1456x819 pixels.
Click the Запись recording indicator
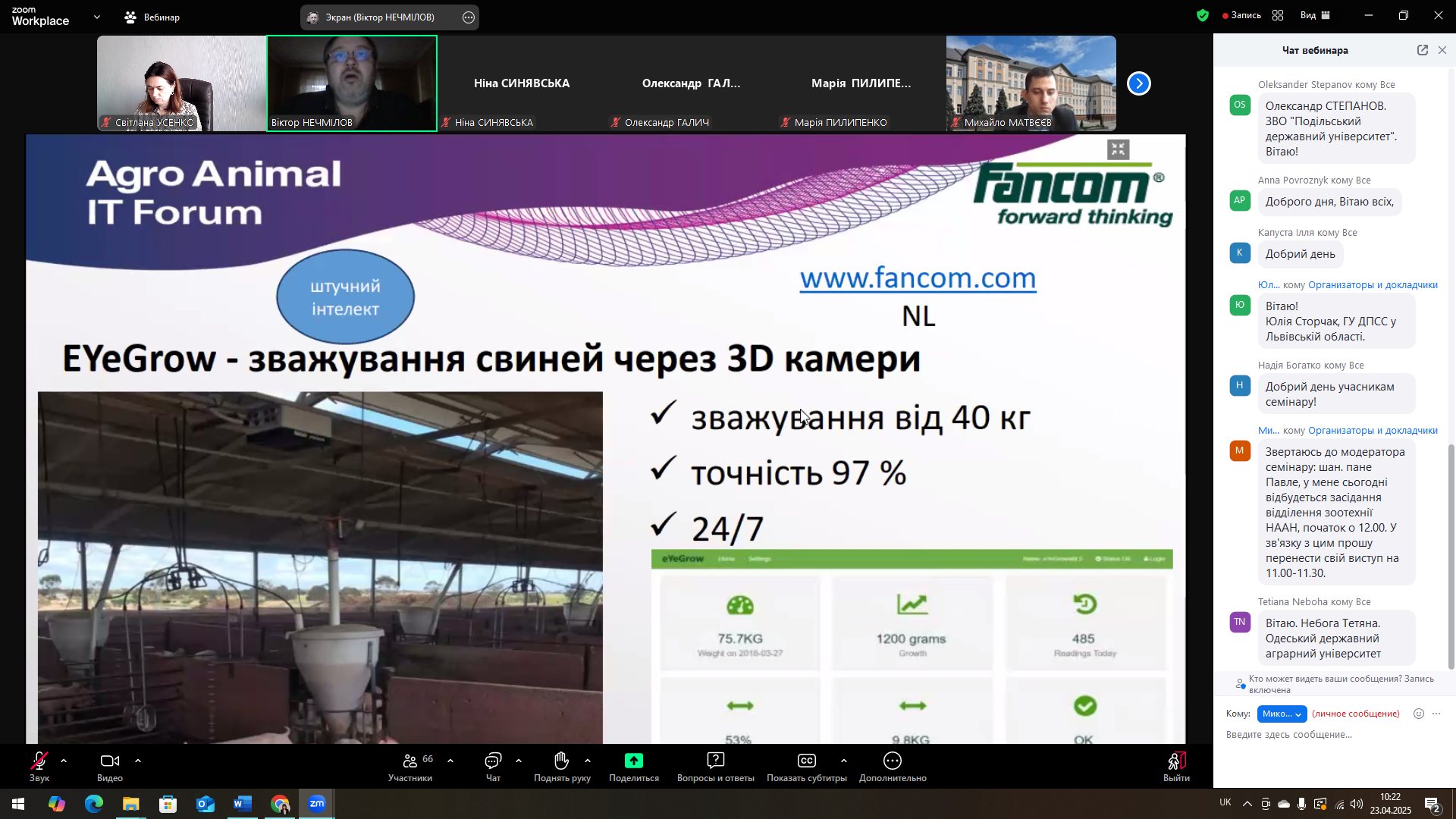[x=1241, y=15]
